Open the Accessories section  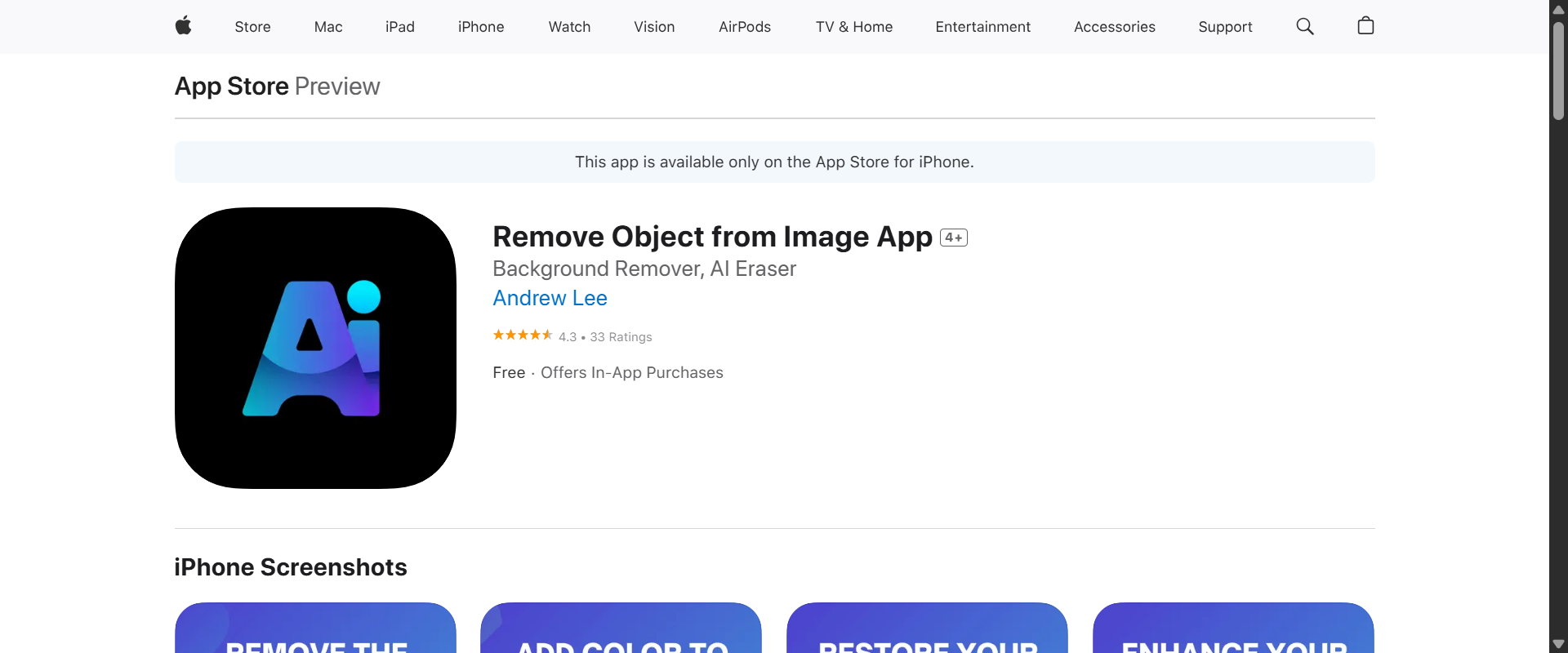point(1115,26)
